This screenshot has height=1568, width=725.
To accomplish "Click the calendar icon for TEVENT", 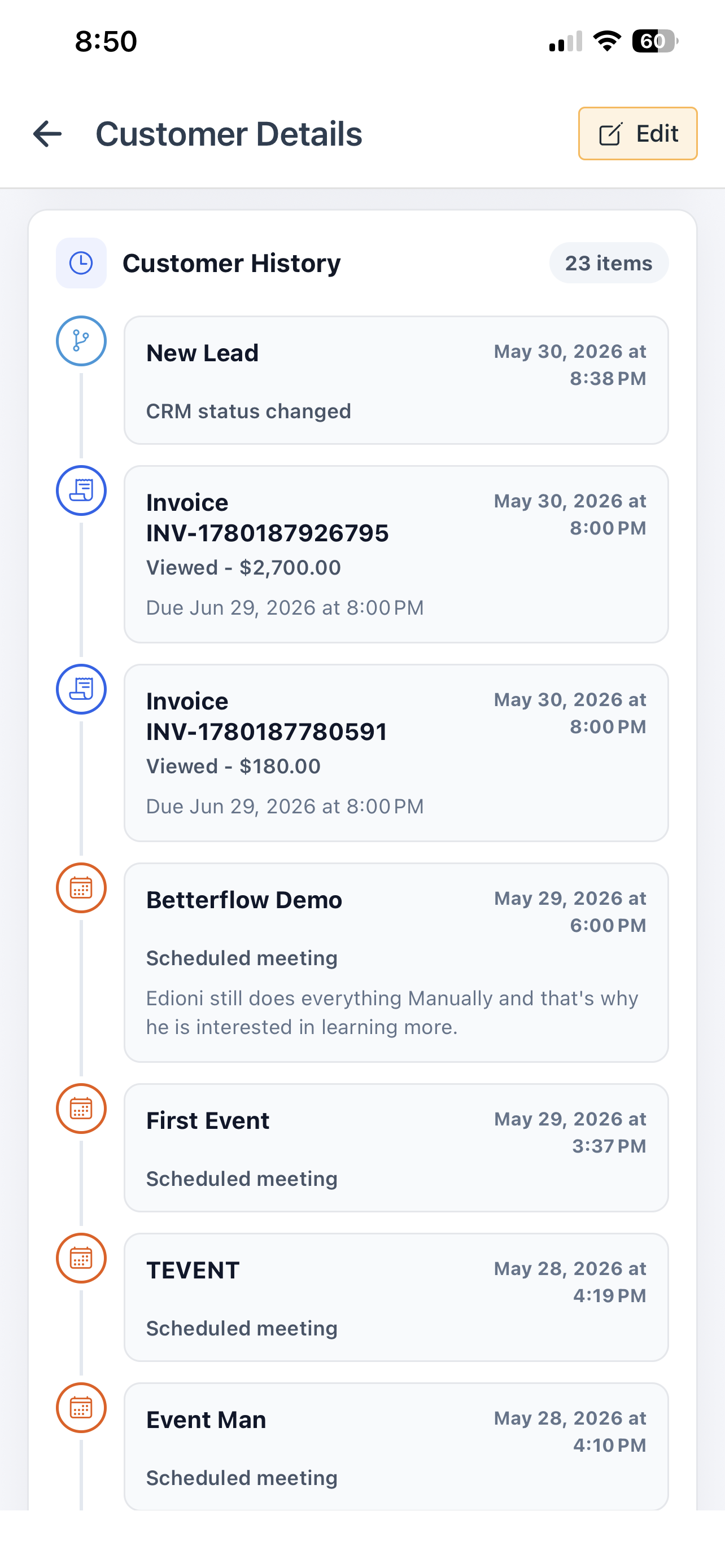I will coord(81,1258).
